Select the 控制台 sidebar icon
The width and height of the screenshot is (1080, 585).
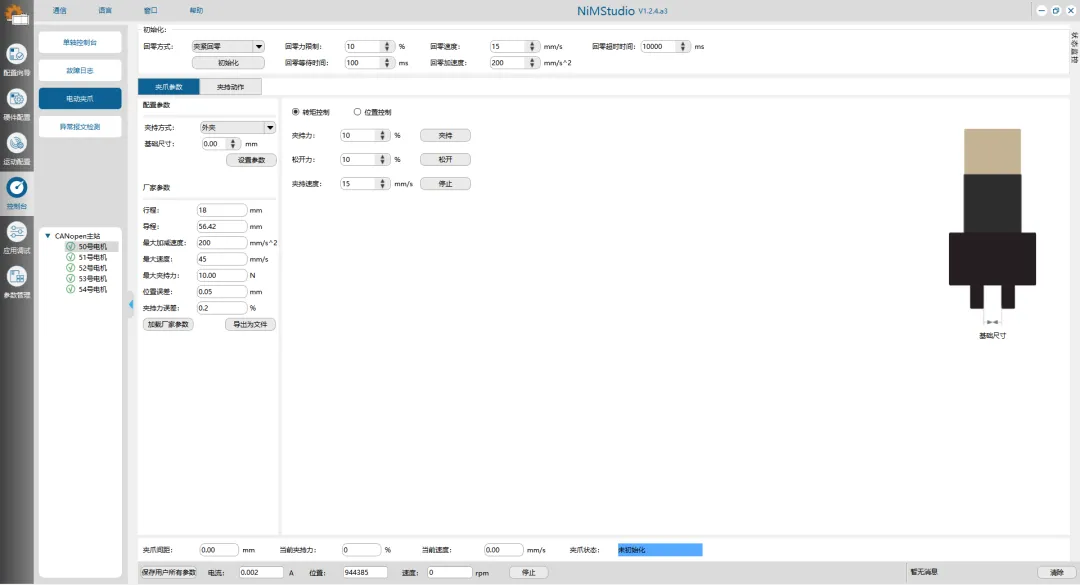tap(17, 193)
